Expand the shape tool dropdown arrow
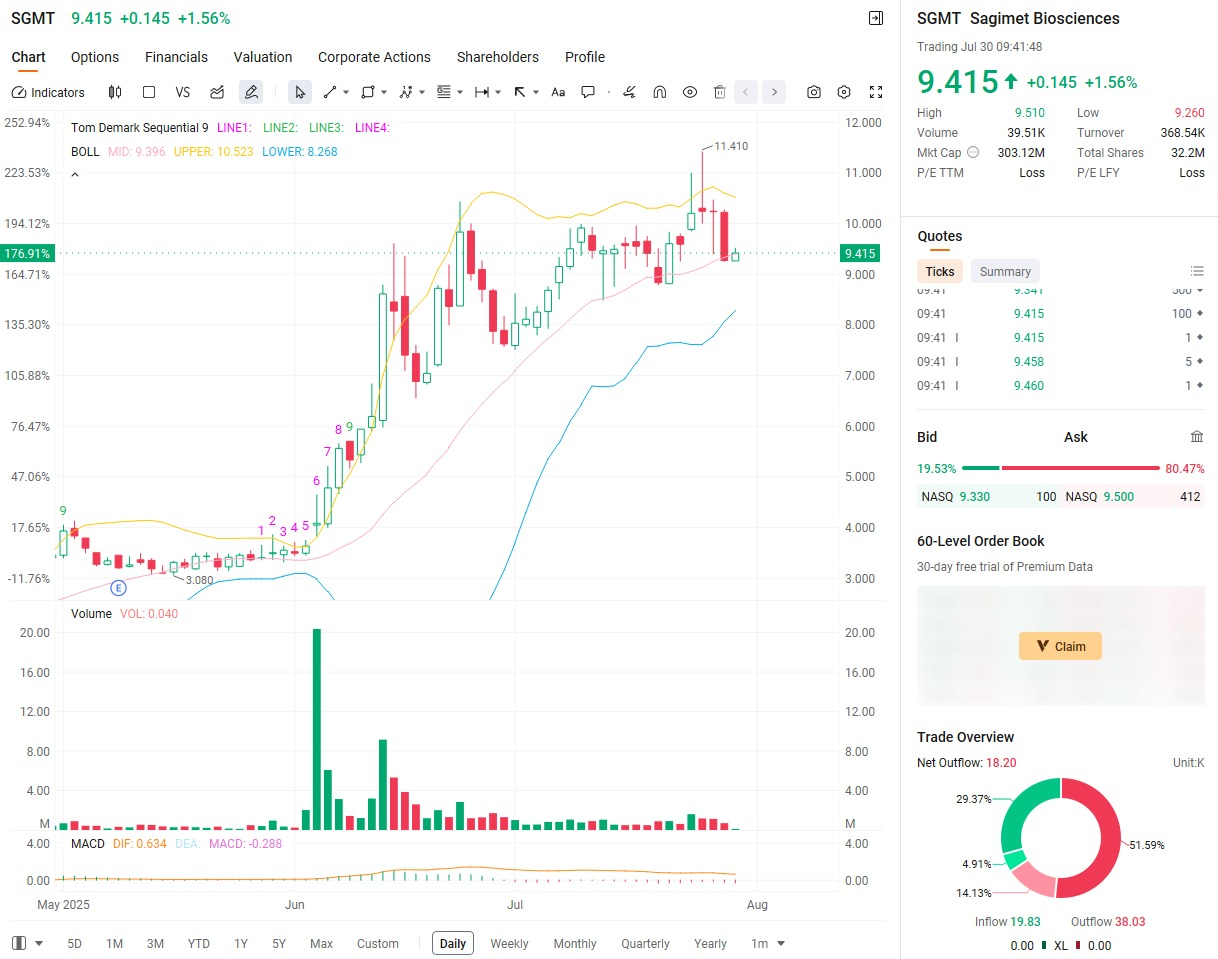 point(384,92)
